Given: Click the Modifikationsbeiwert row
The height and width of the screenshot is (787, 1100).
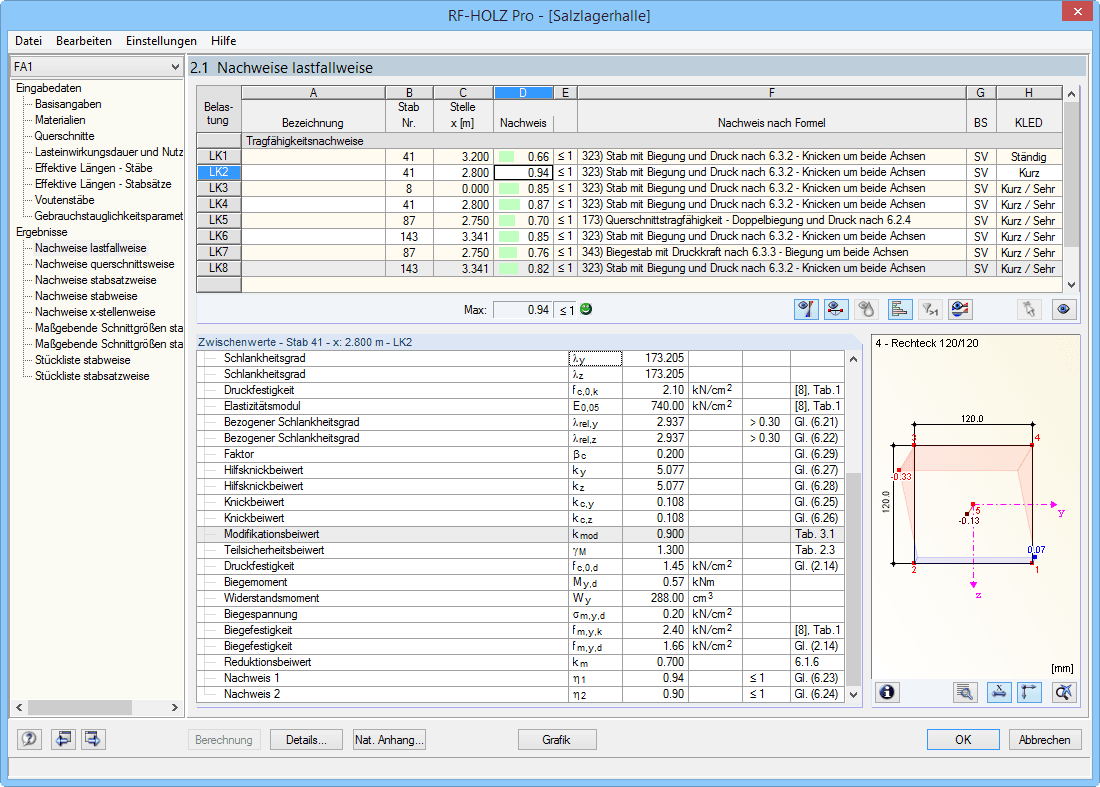Looking at the screenshot, I should (x=521, y=534).
